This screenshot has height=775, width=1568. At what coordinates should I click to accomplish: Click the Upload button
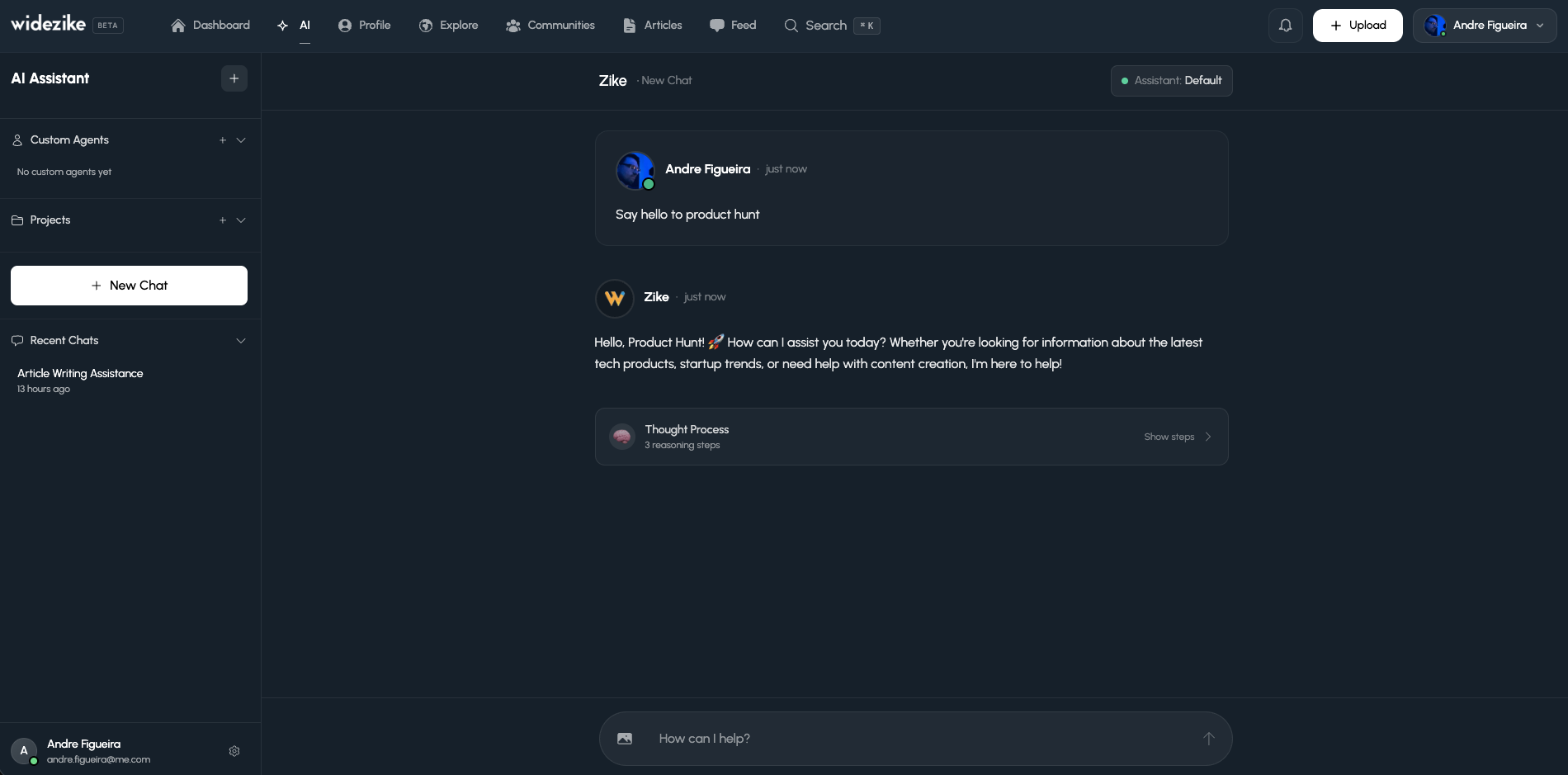1357,25
